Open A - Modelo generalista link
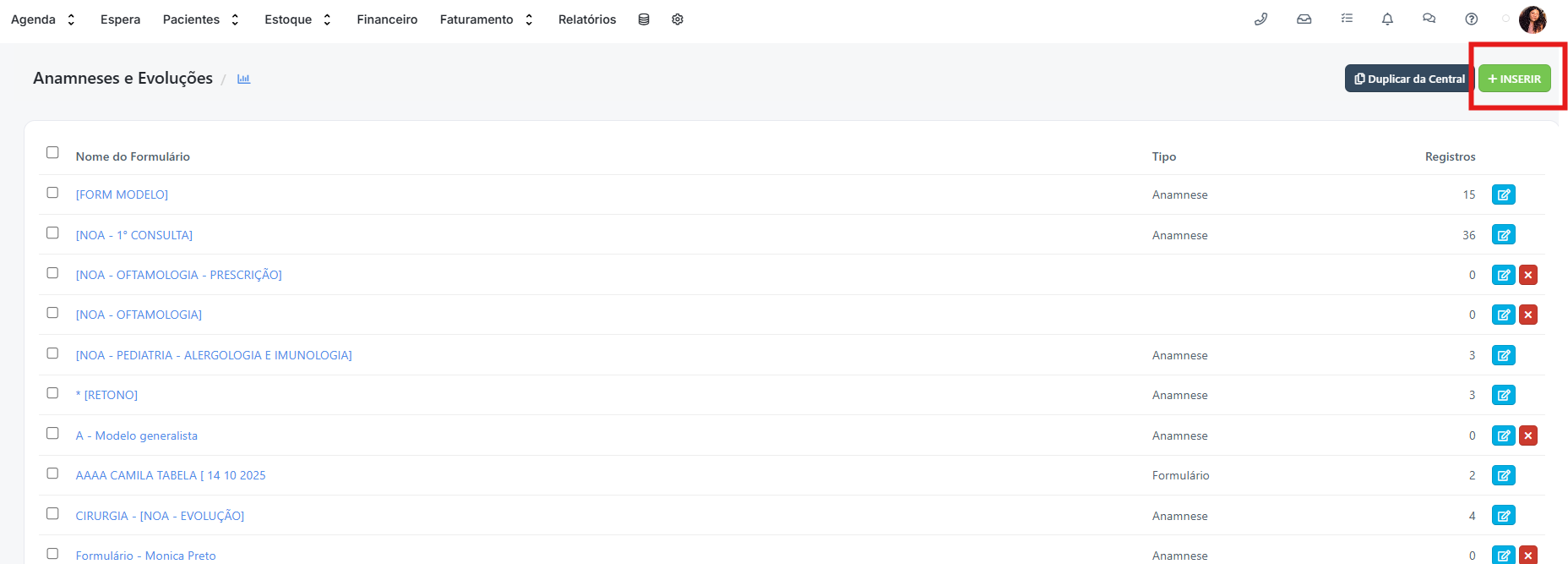Screen dimensions: 1568x564 (x=137, y=435)
